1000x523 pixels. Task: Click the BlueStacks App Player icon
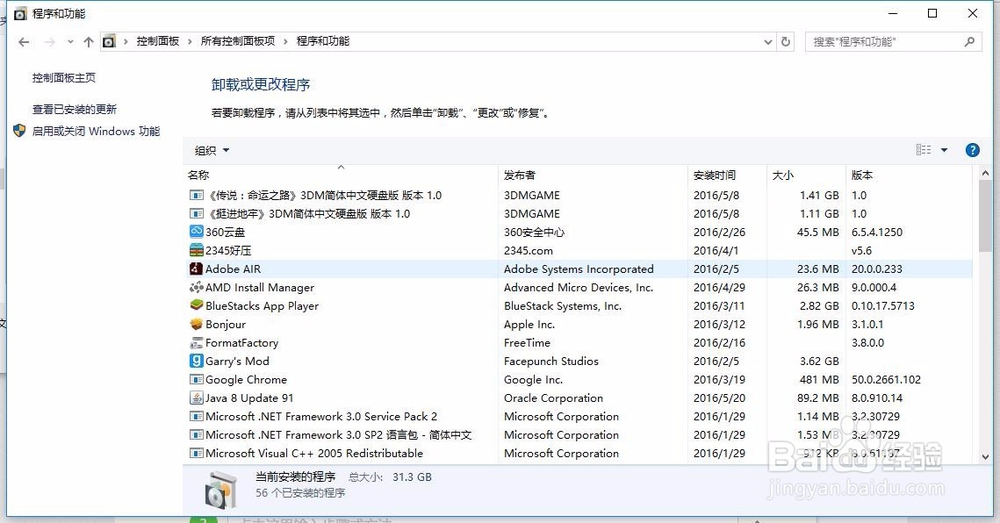tap(196, 306)
